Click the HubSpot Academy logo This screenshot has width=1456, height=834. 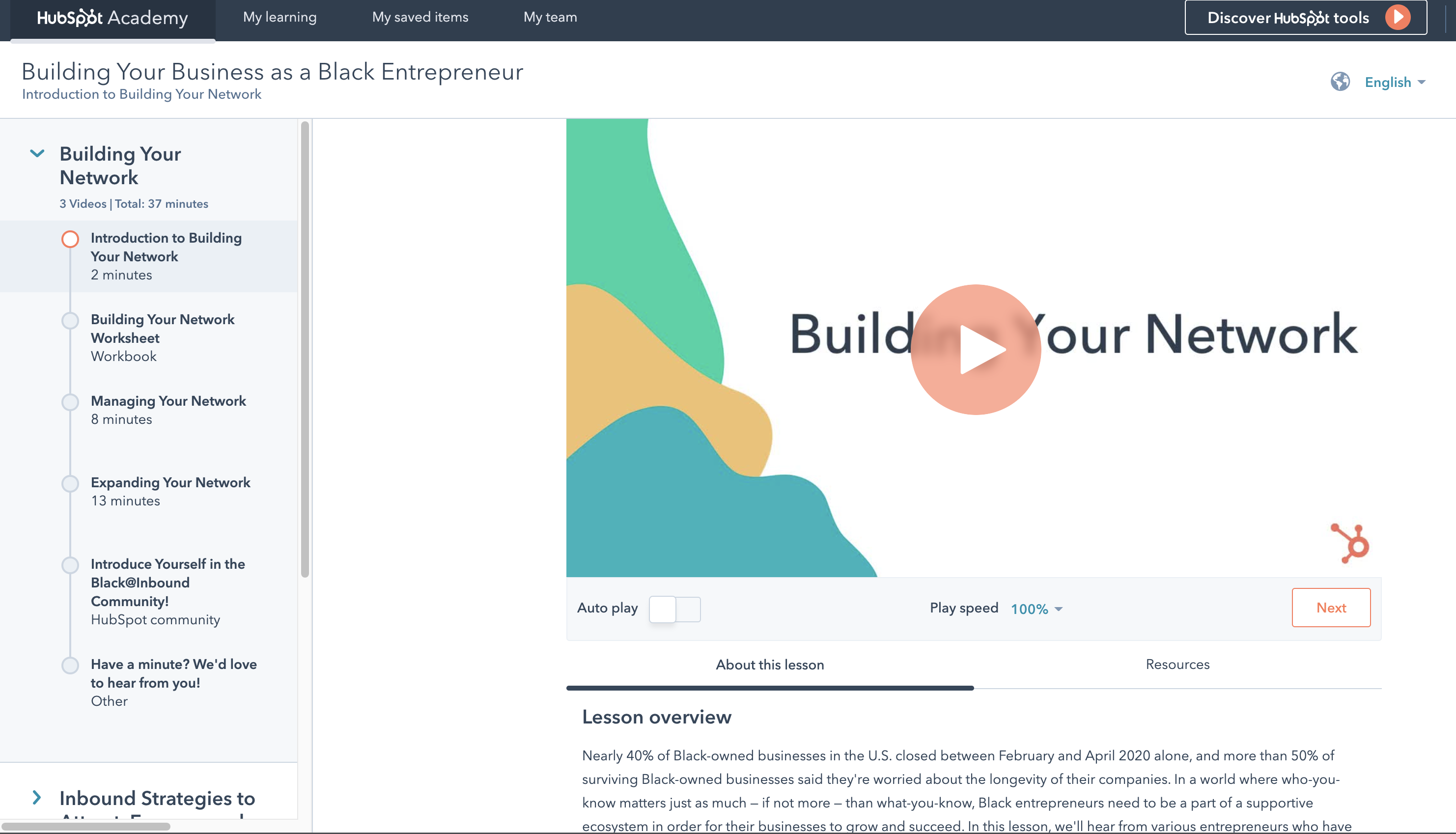click(x=112, y=18)
